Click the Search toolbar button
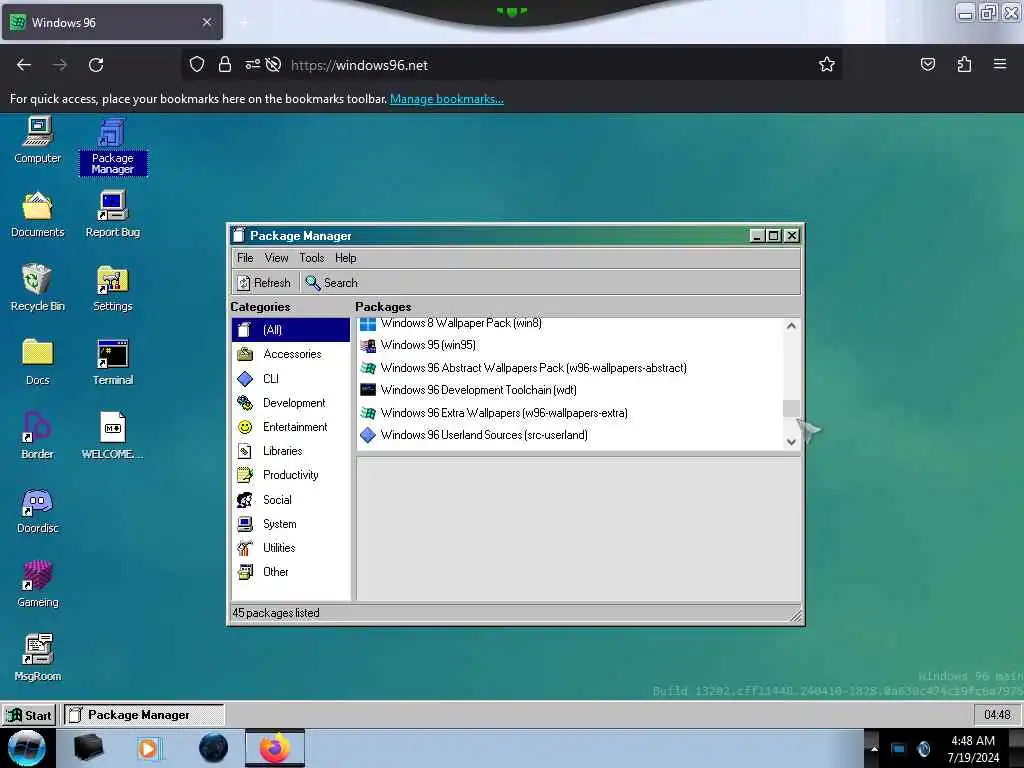1024x768 pixels. pos(332,283)
